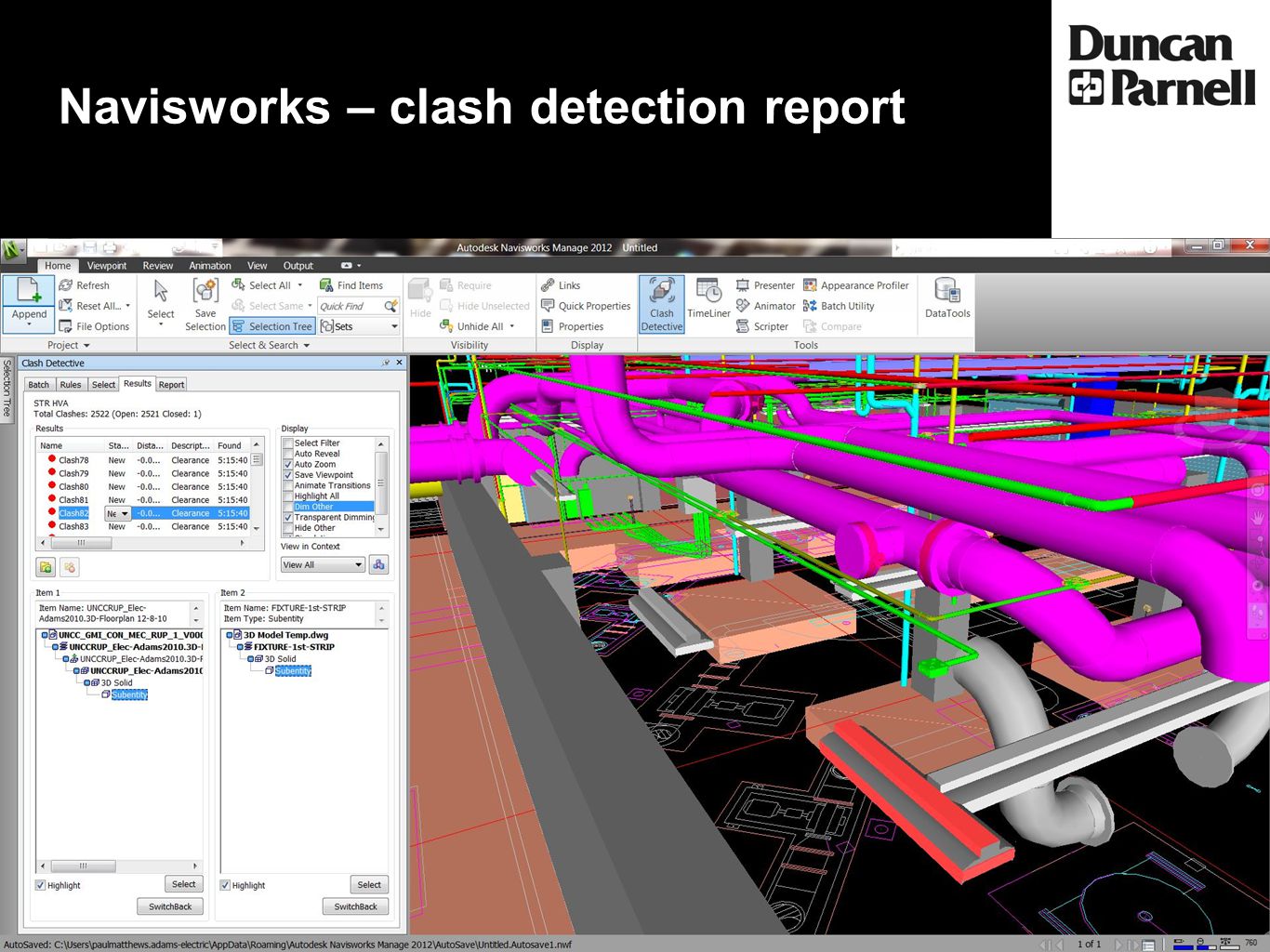The height and width of the screenshot is (952, 1270).
Task: Open the Review ribbon tab
Action: point(158,266)
